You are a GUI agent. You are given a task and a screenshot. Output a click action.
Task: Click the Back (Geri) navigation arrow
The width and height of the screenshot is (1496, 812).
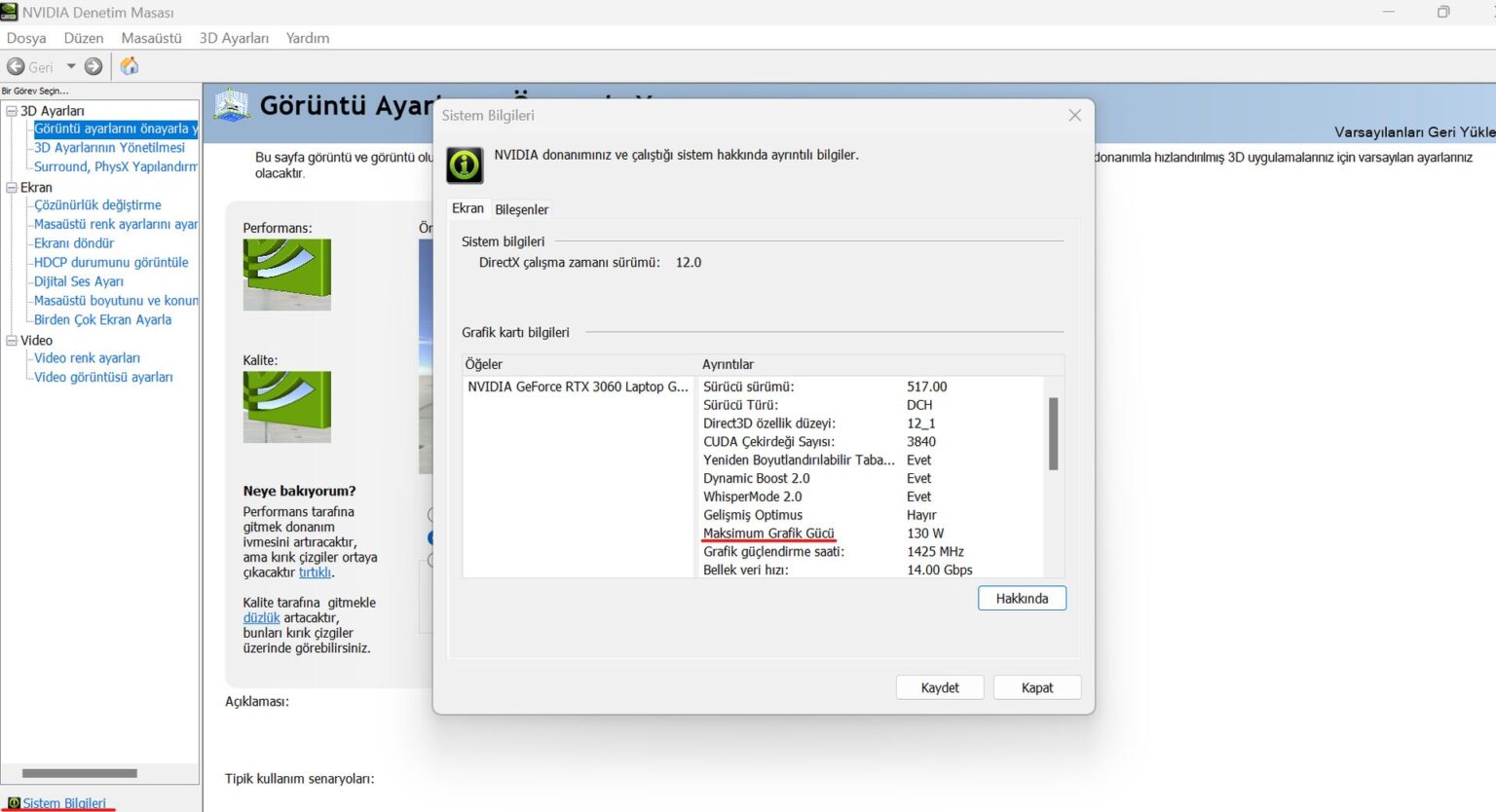[x=16, y=66]
